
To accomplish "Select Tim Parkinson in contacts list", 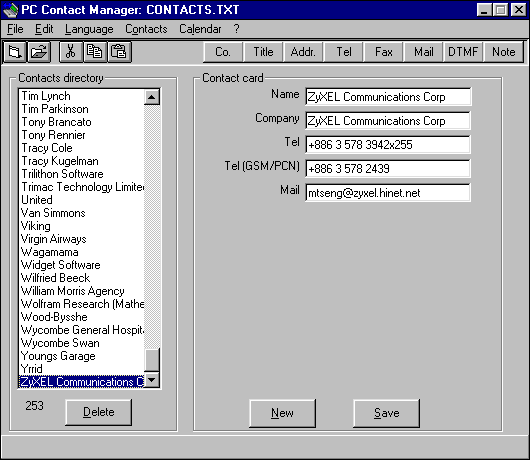I will (x=81, y=109).
